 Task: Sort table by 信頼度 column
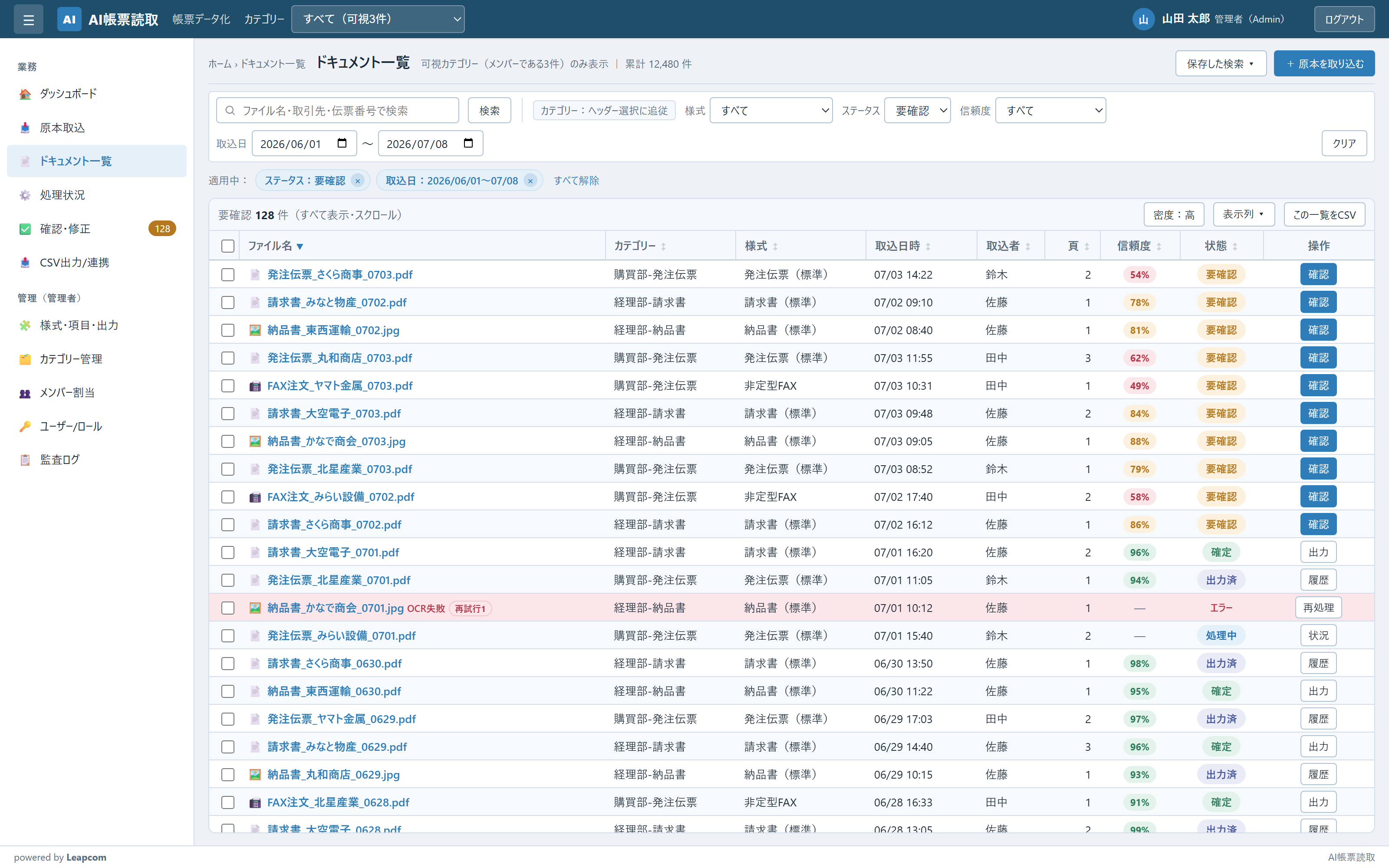[1139, 246]
